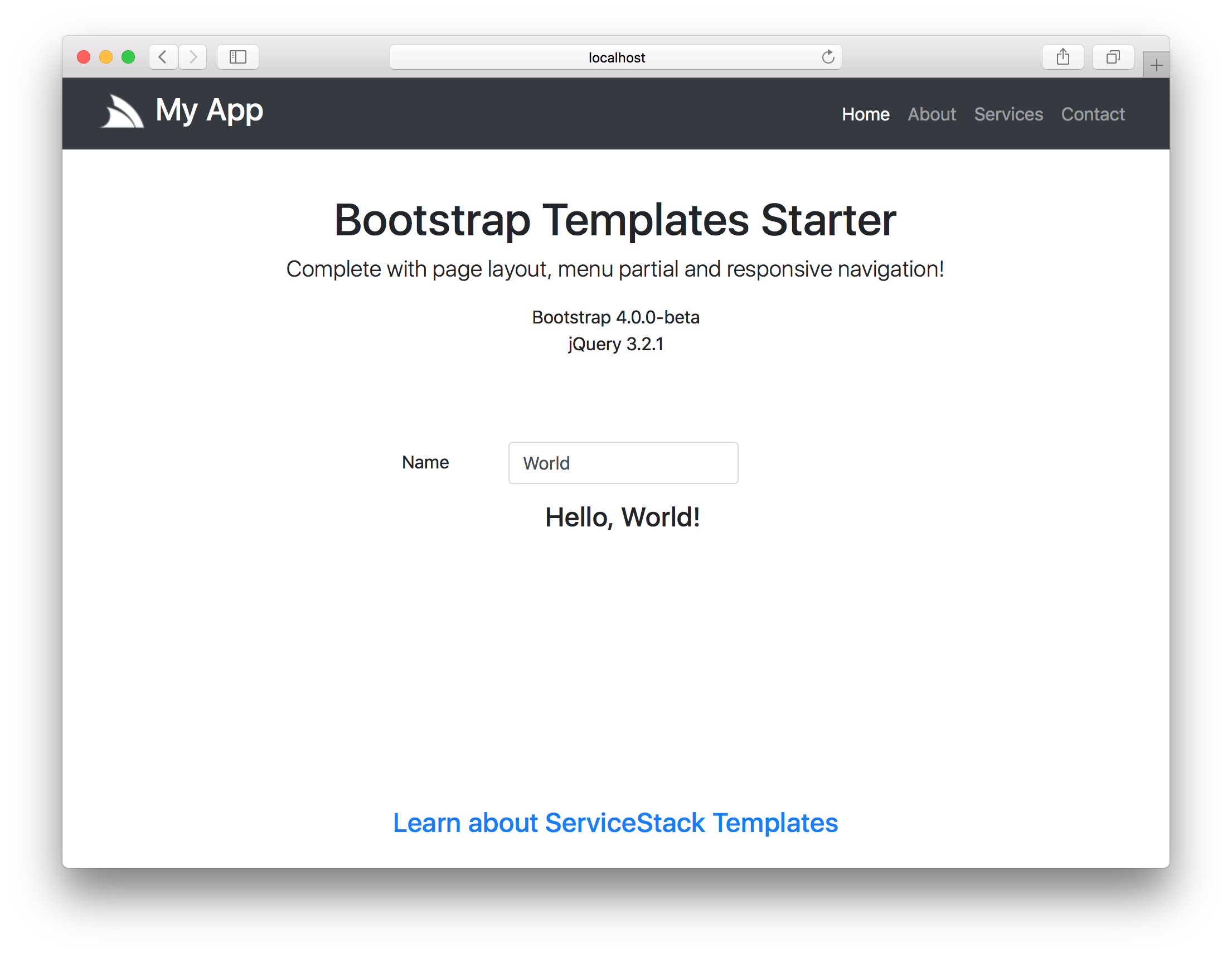
Task: Click the Name field label
Action: pos(425,462)
